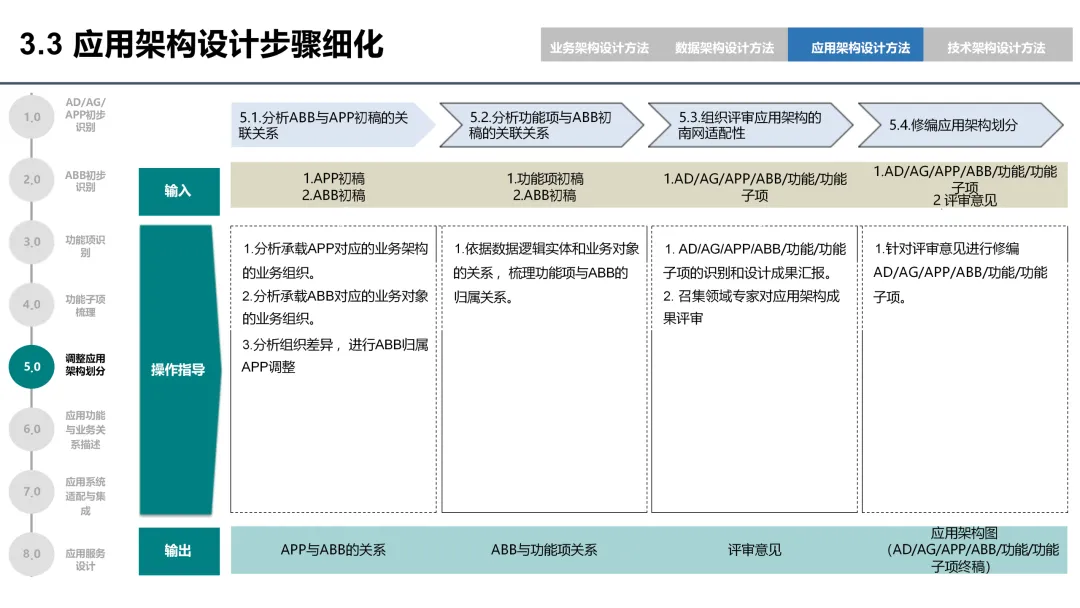The height and width of the screenshot is (608, 1080).
Task: Click step circle 2.0
Action: [x=32, y=179]
